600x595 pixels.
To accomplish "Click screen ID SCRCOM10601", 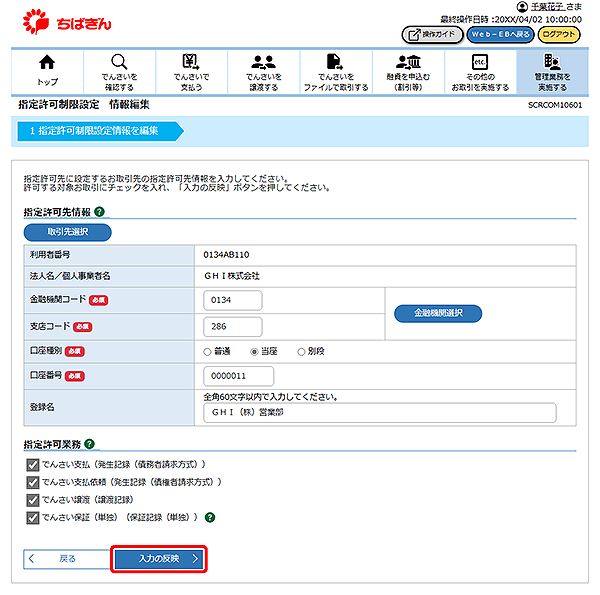I will 555,105.
